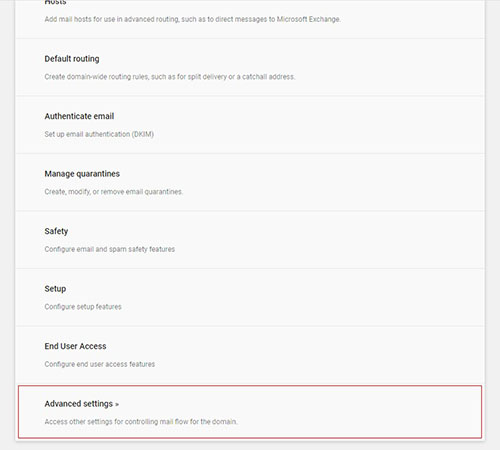Click the chevron next to Advanced settings

[x=117, y=405]
